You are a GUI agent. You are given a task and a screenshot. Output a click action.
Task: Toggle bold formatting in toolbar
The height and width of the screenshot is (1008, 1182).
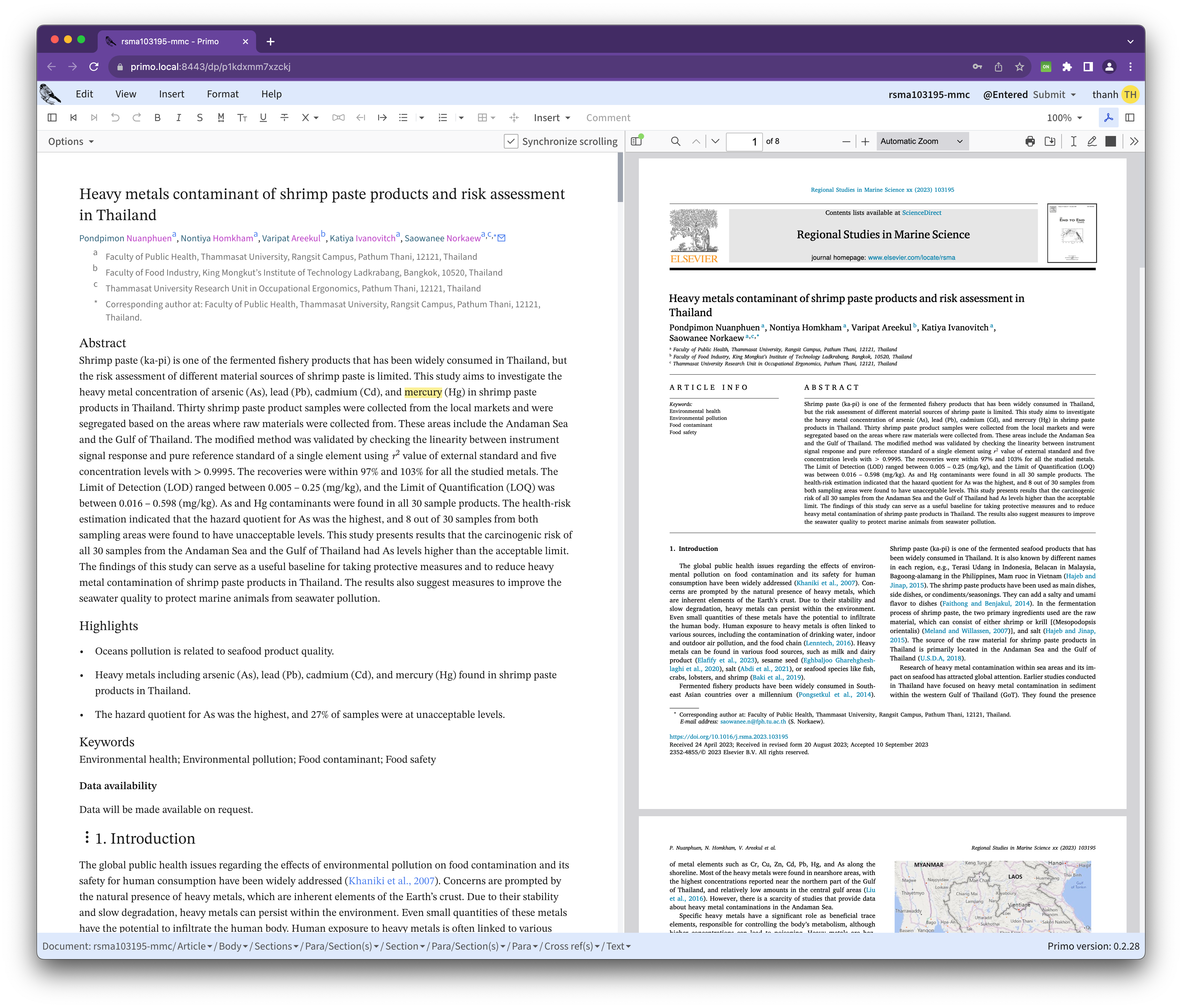coord(157,118)
